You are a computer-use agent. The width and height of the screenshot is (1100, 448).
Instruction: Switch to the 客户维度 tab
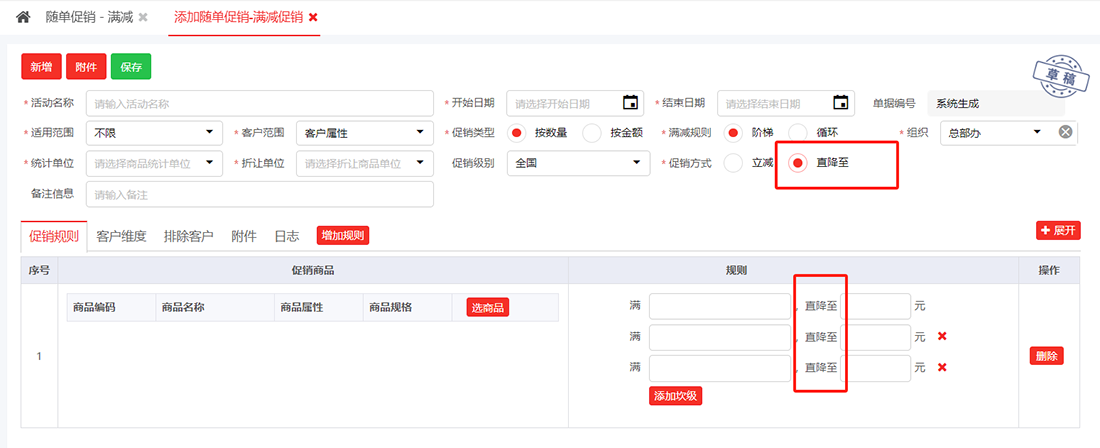click(121, 236)
